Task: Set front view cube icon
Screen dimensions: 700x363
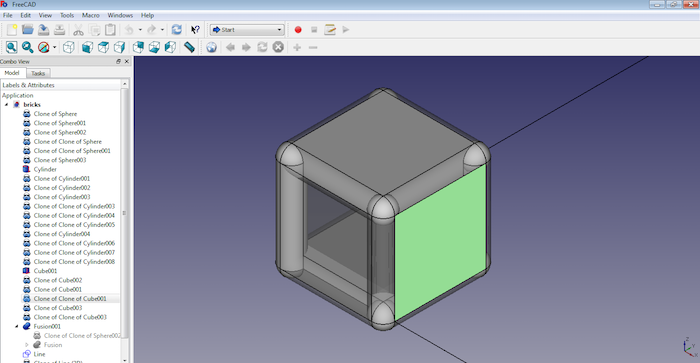Action: 88,47
